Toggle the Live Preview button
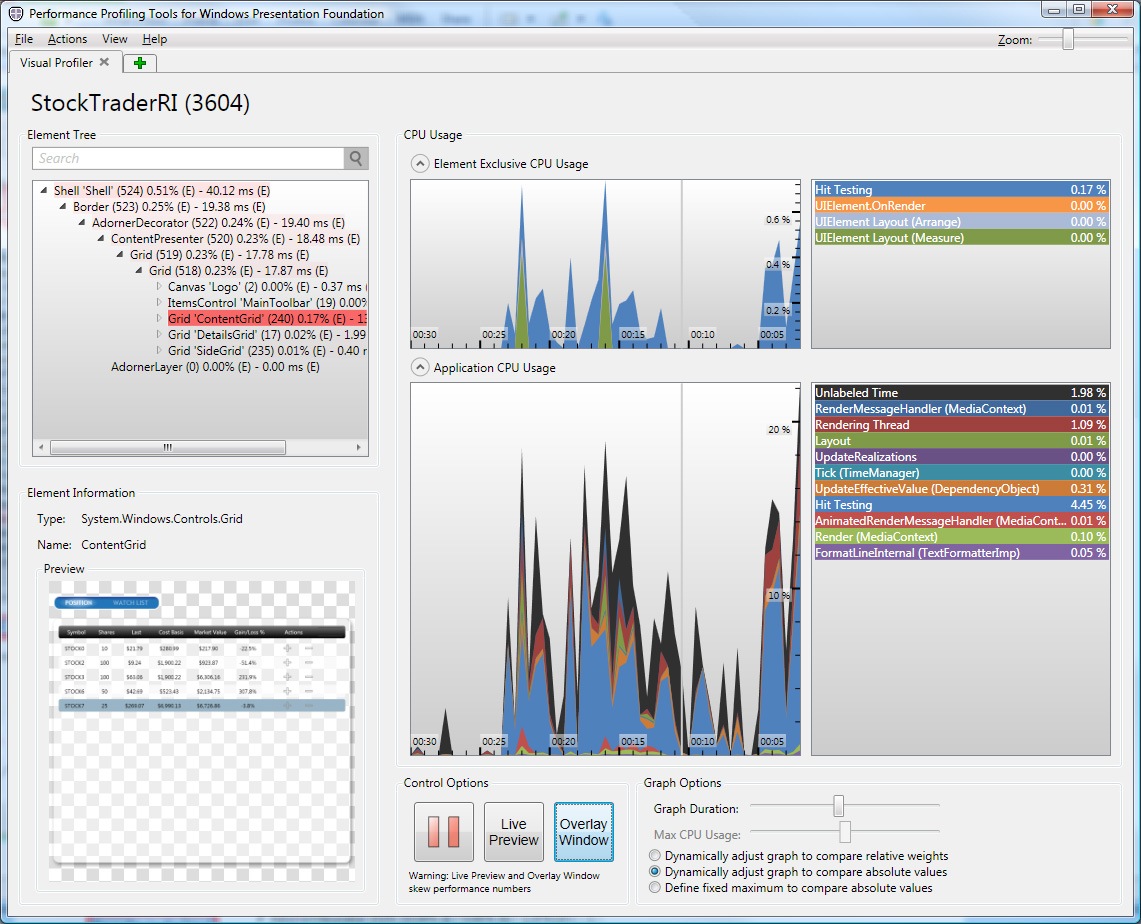The width and height of the screenshot is (1141, 924). (x=514, y=832)
